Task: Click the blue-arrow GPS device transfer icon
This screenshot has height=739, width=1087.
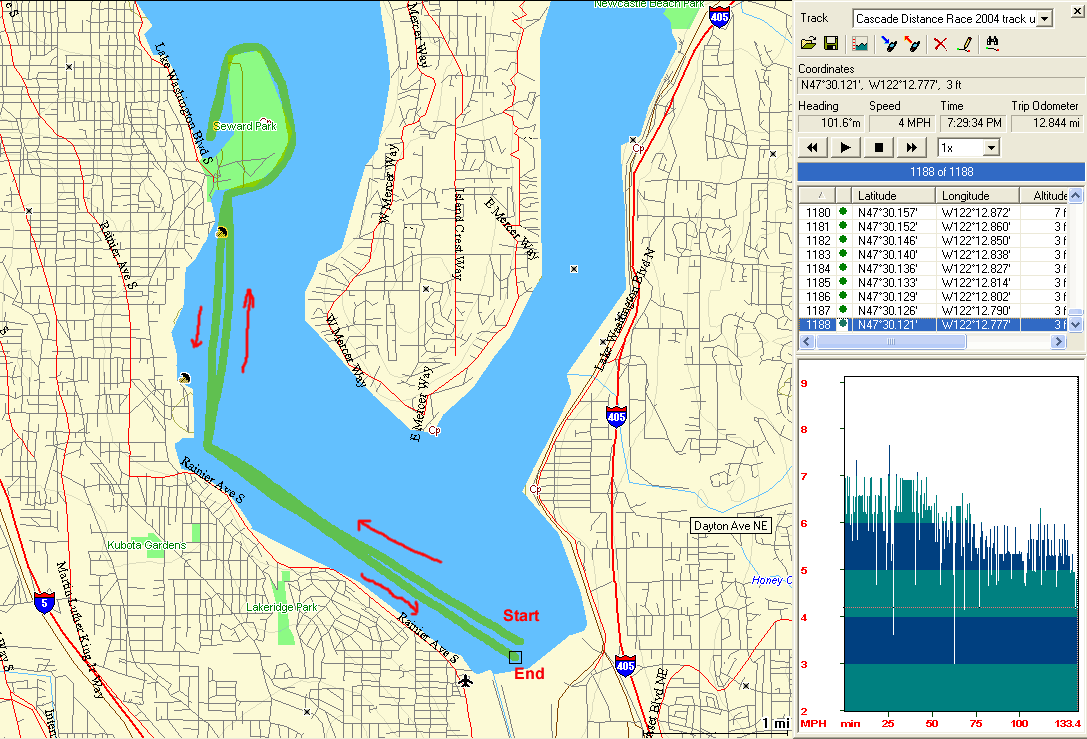Action: click(887, 43)
